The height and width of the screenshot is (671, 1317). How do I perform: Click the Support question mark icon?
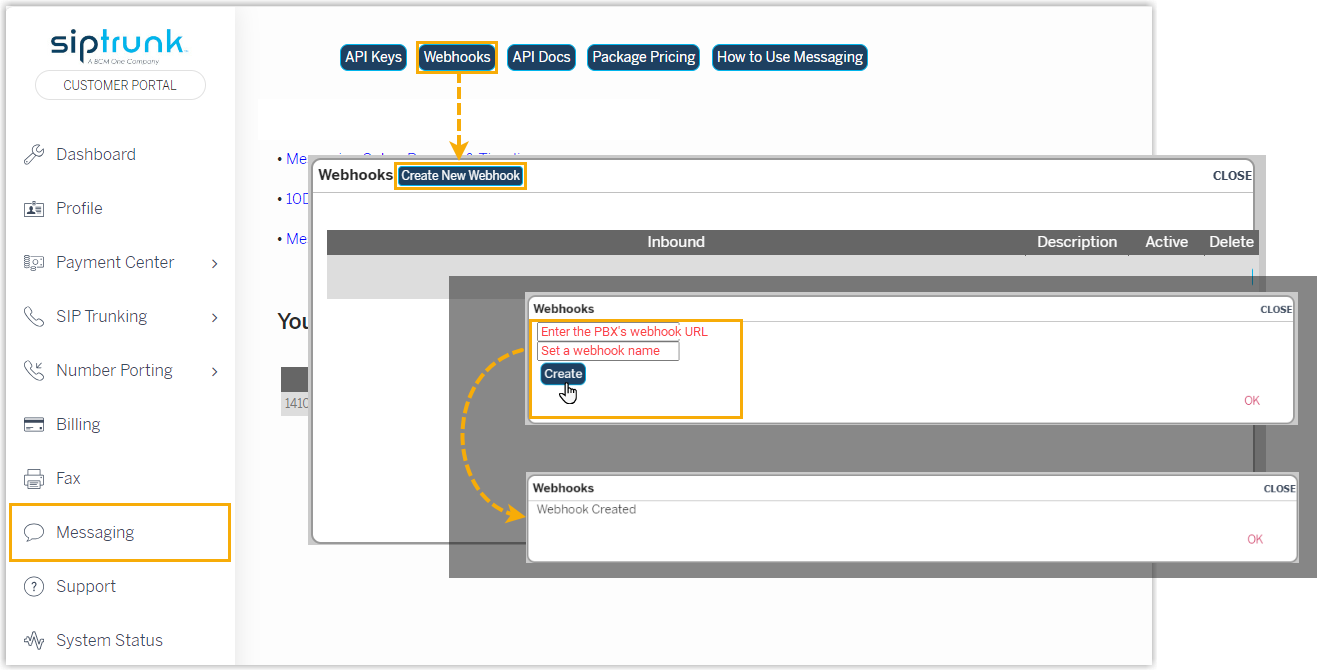[34, 586]
